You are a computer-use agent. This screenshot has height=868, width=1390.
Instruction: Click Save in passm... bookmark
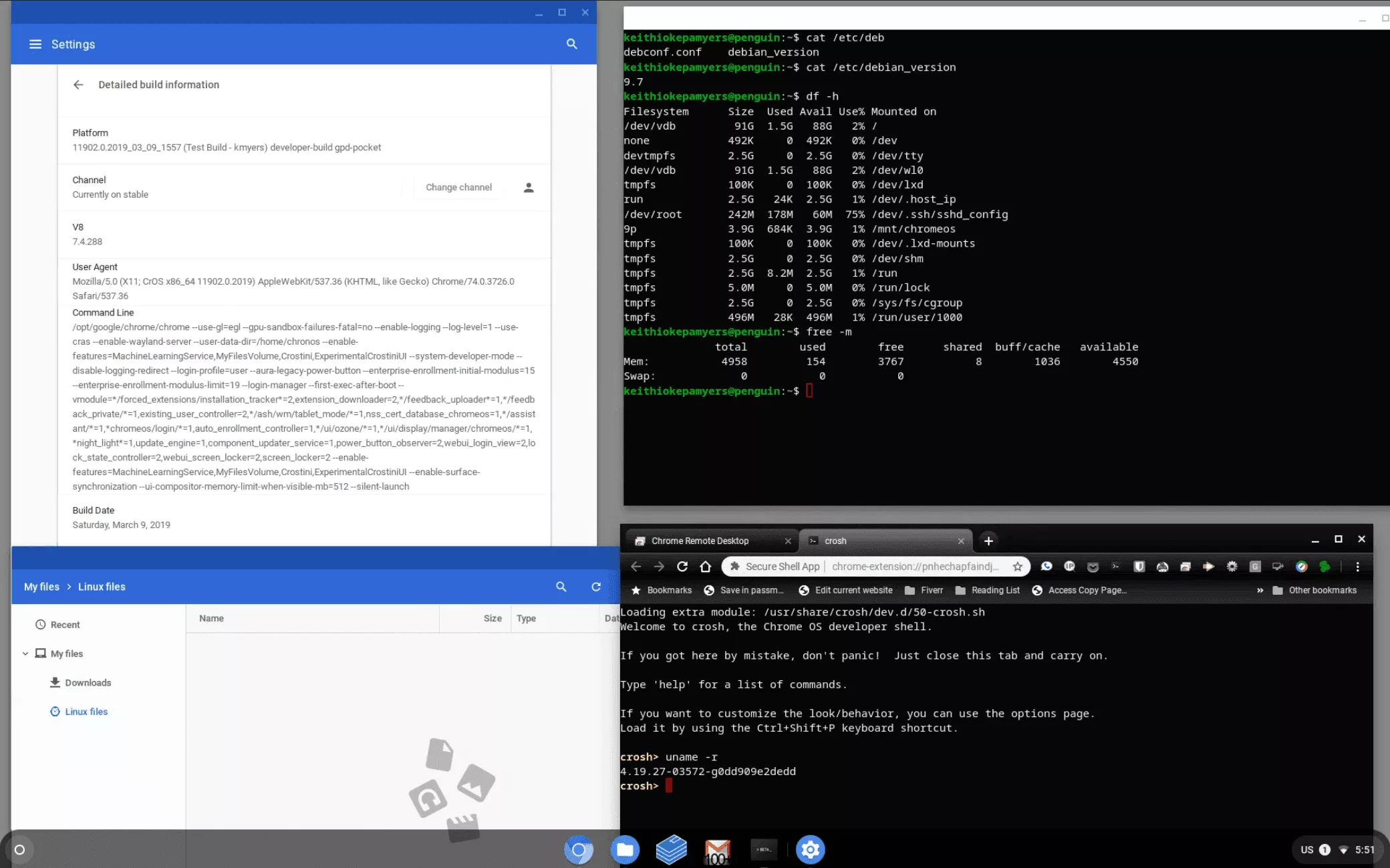pyautogui.click(x=744, y=591)
